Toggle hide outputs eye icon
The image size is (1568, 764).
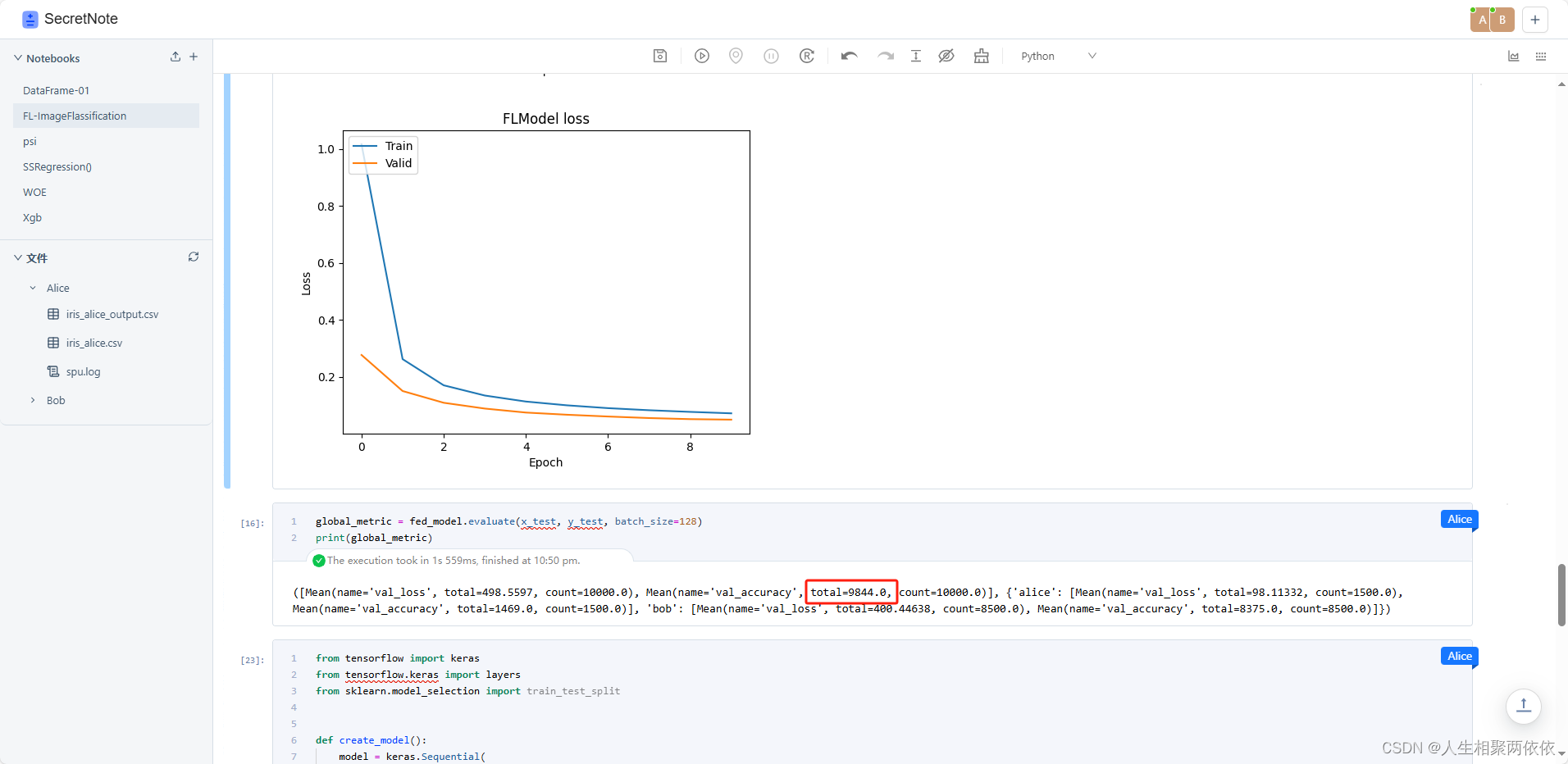point(946,56)
